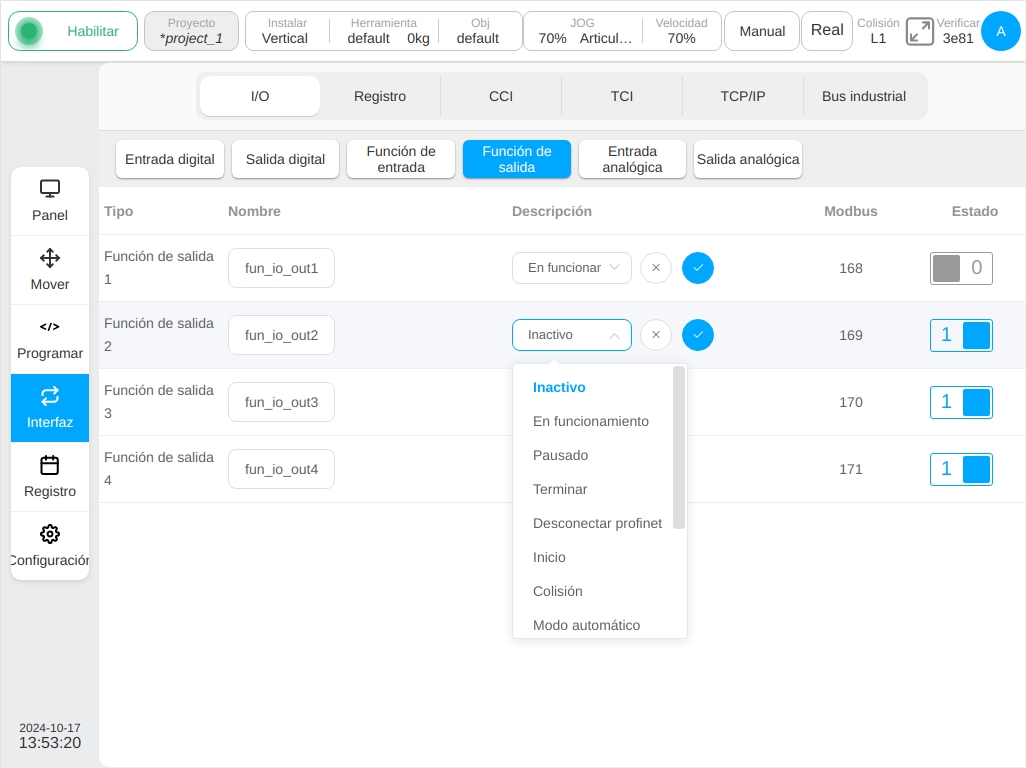Open the user avatar A
This screenshot has width=1026, height=768.
1000,31
